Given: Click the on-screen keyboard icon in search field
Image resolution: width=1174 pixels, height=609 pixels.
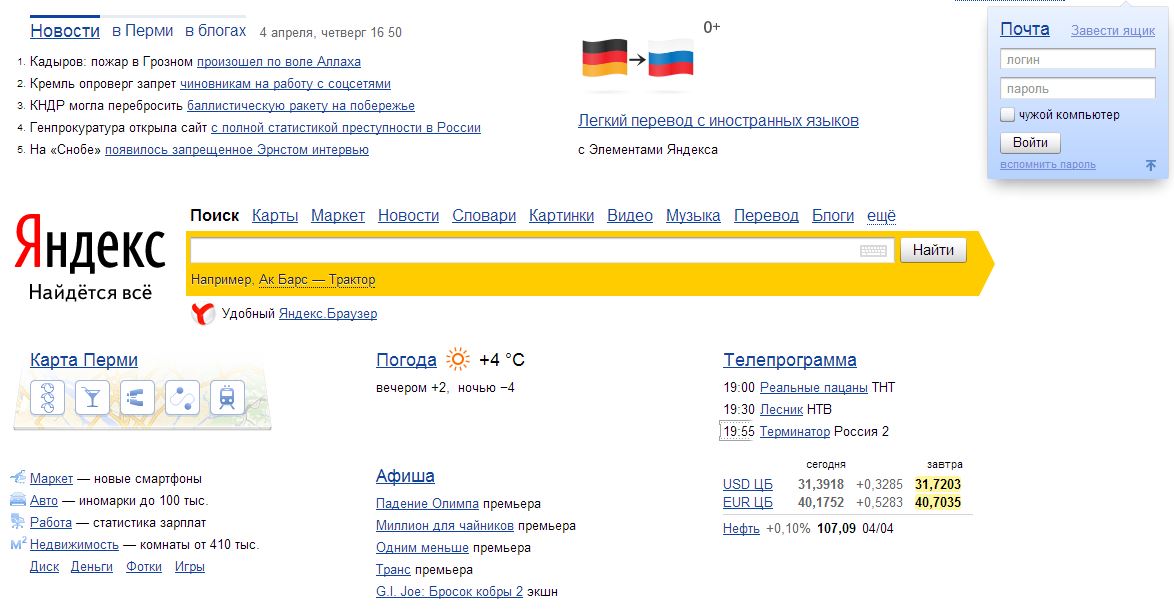Looking at the screenshot, I should click(x=873, y=250).
